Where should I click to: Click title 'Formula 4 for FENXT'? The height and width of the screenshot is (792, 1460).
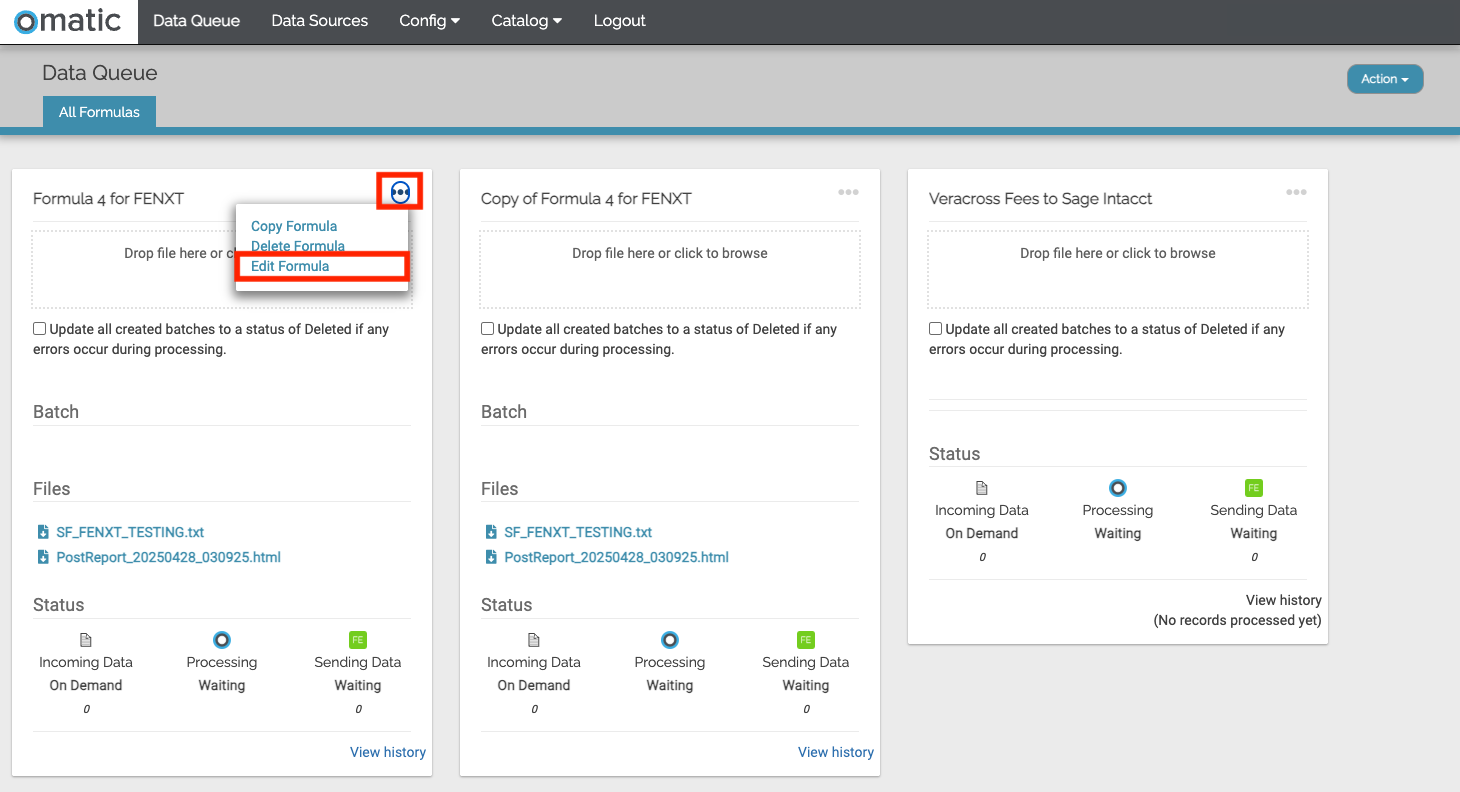pyautogui.click(x=109, y=198)
